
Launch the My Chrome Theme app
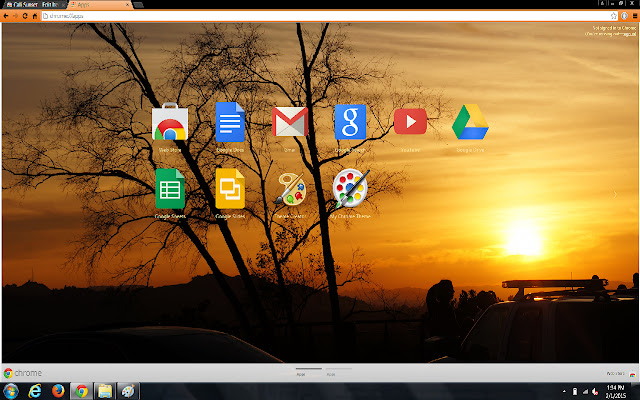pyautogui.click(x=350, y=189)
